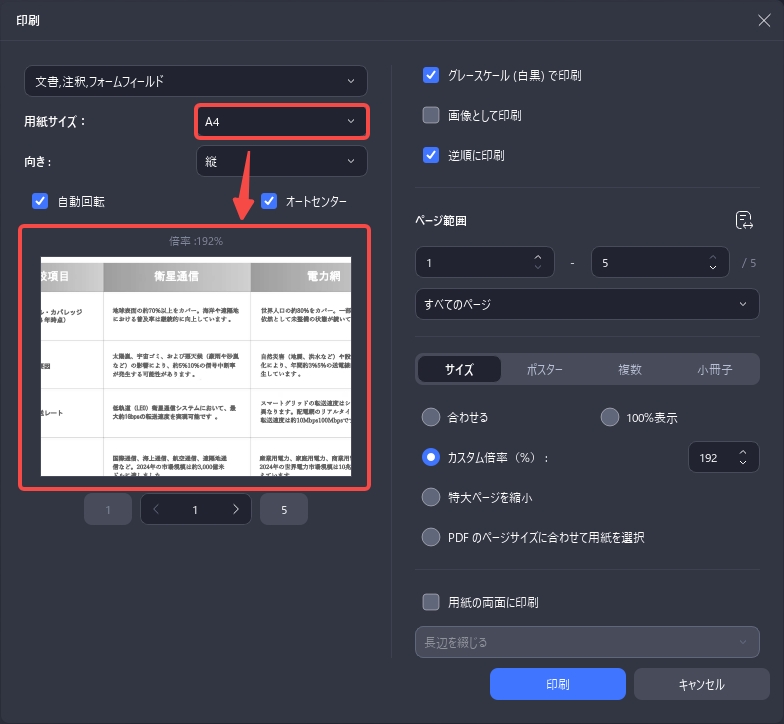
Task: Increase start page number up arrow
Action: [538, 257]
